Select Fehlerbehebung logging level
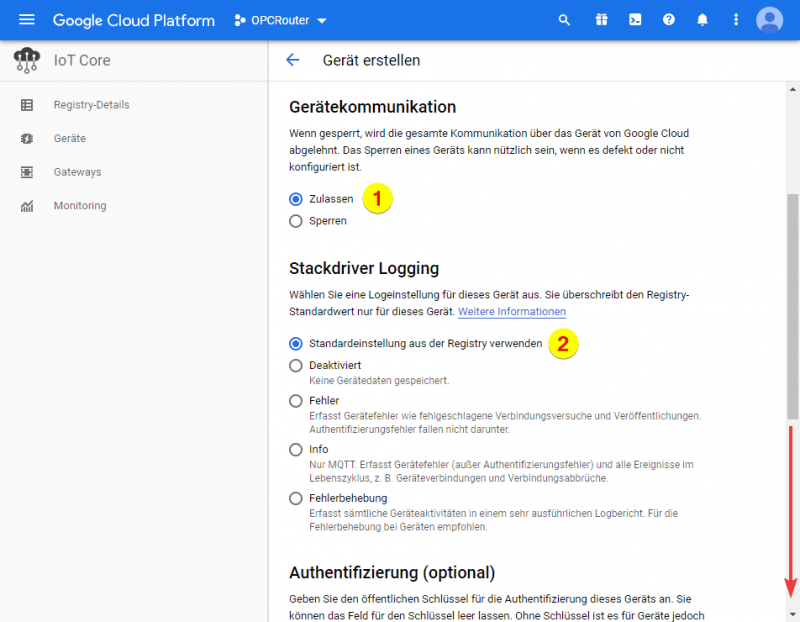The height and width of the screenshot is (622, 800). pyautogui.click(x=296, y=497)
